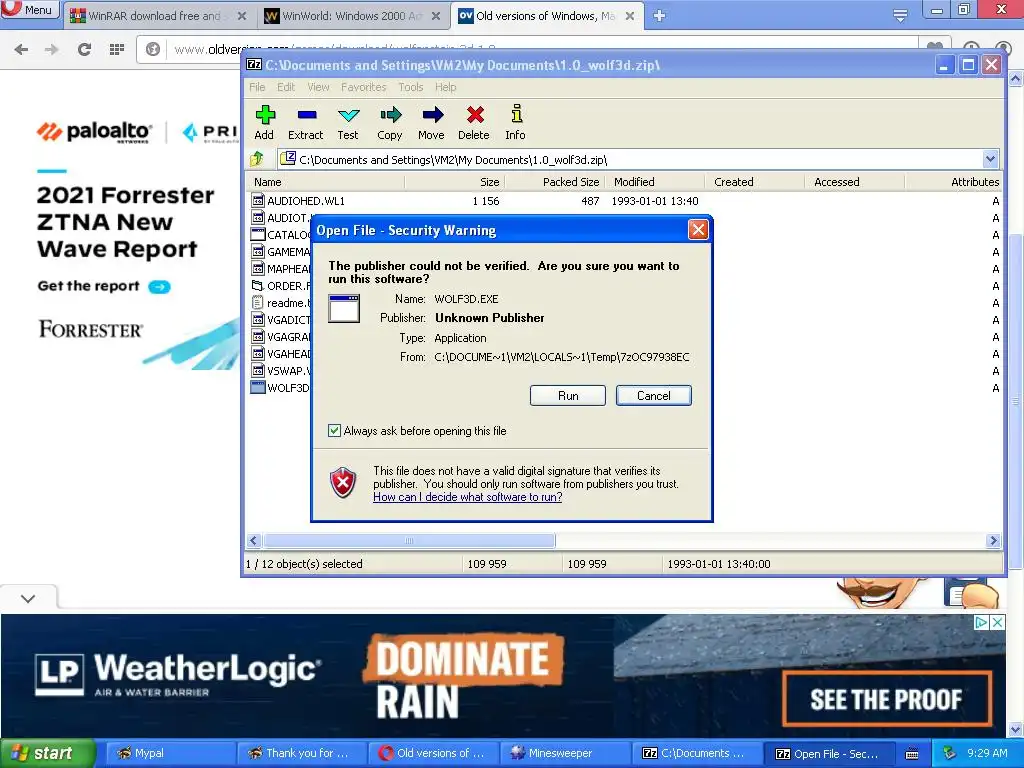Image resolution: width=1024 pixels, height=768 pixels.
Task: Click the green Add icon in 7-Zip
Action: click(264, 116)
